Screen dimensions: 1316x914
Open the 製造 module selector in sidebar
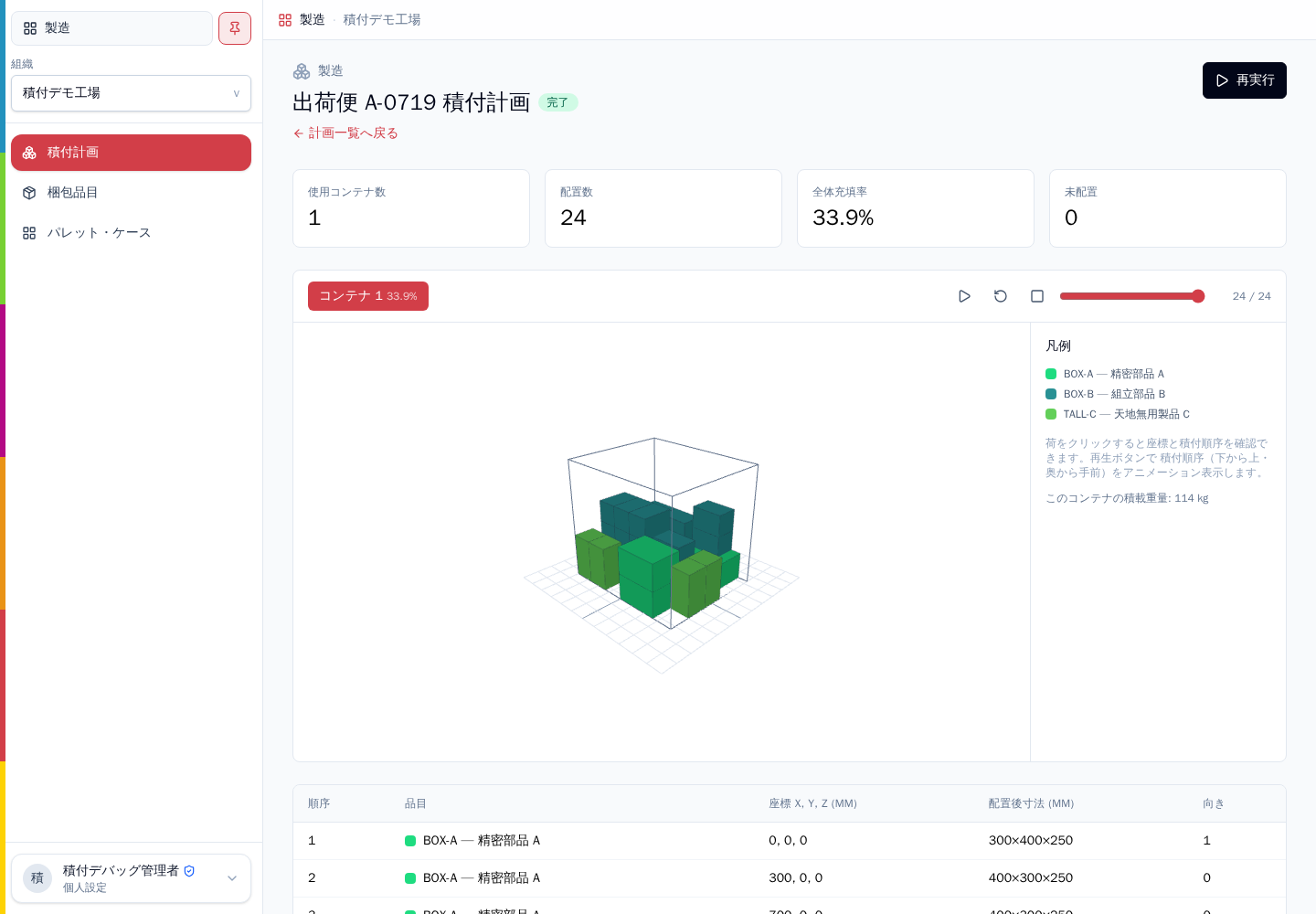click(111, 28)
